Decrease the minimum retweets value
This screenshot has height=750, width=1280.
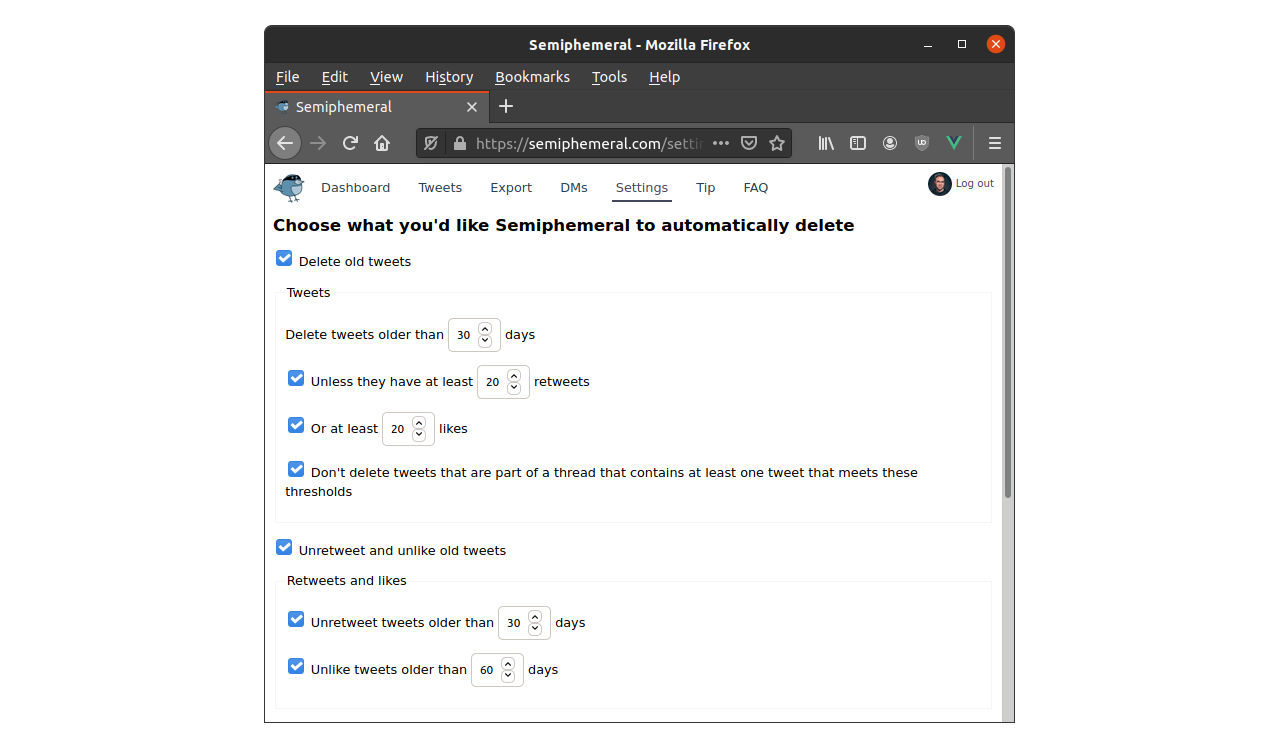point(514,388)
